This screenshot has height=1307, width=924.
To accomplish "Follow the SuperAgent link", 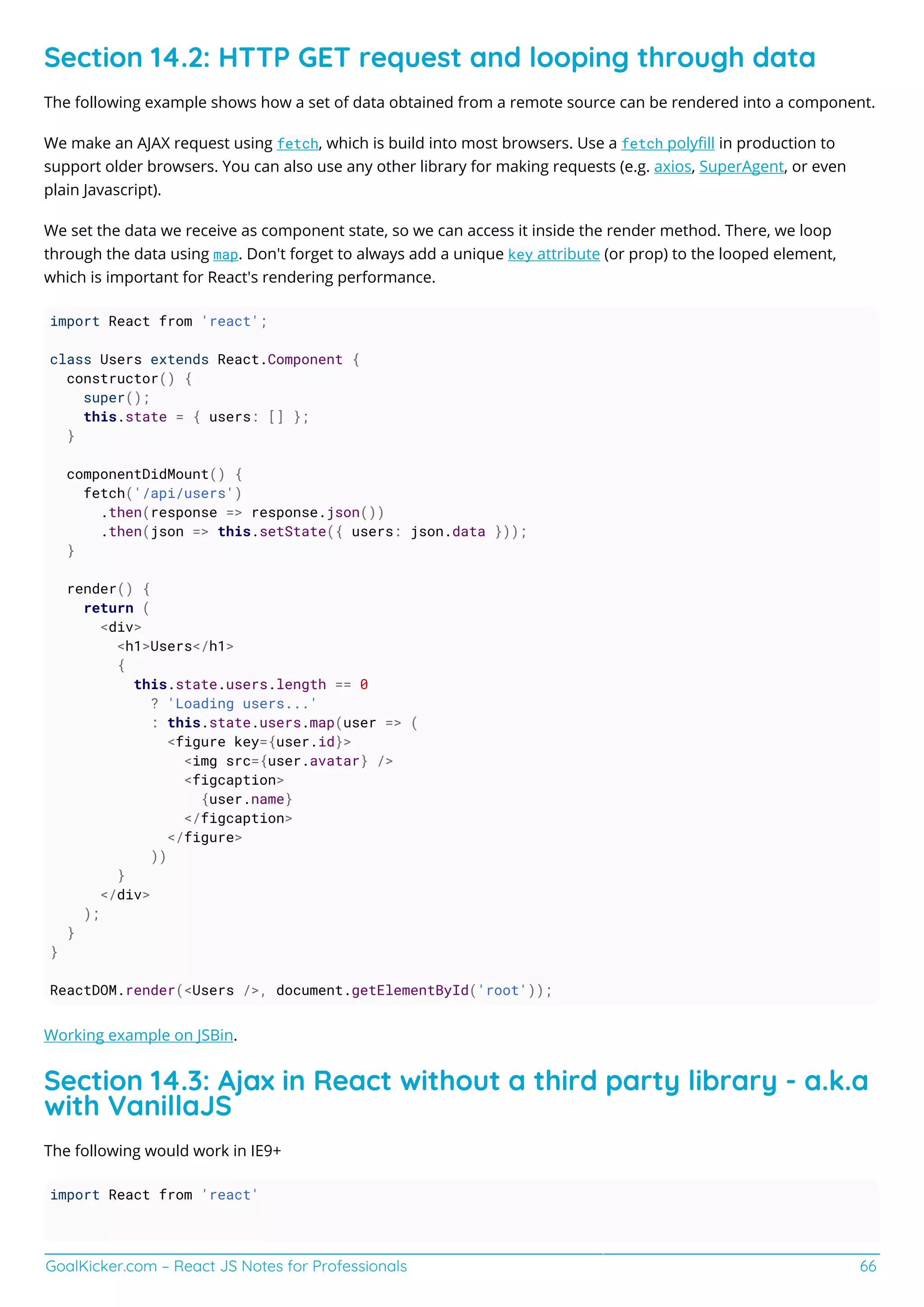I will (741, 167).
